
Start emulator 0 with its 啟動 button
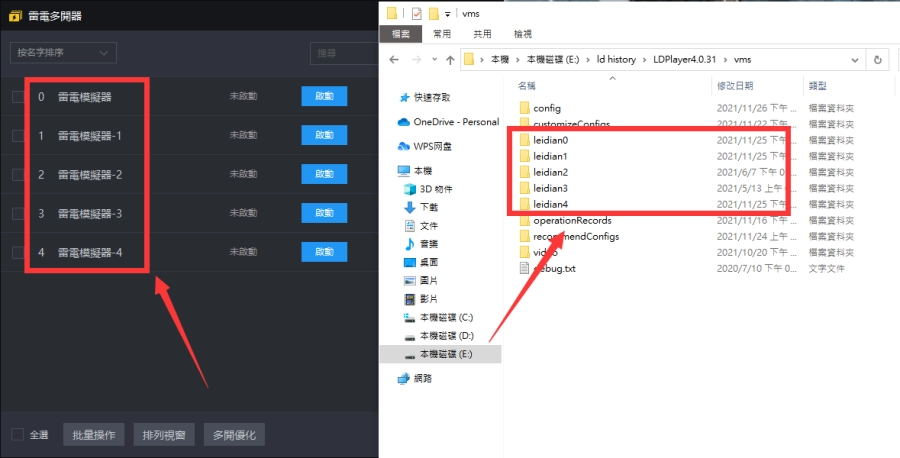pos(324,96)
